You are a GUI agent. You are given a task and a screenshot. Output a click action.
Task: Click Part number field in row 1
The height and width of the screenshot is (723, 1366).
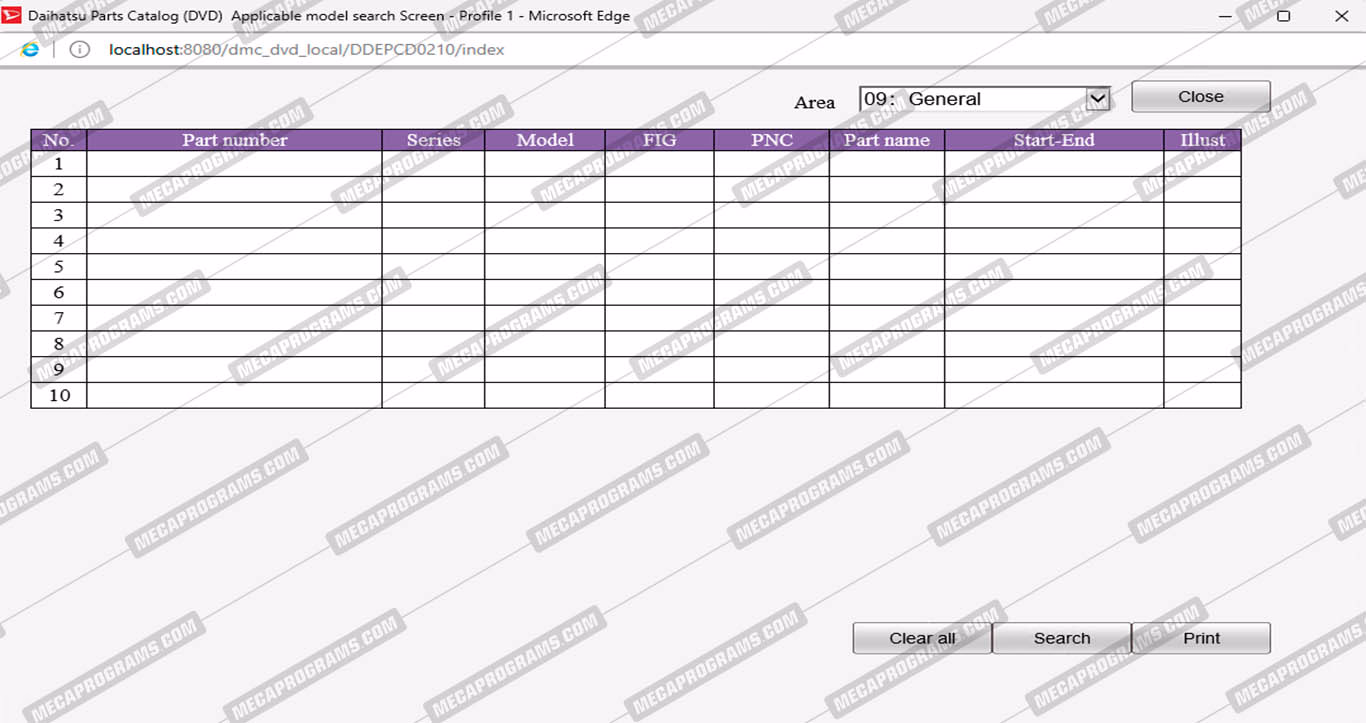point(234,164)
